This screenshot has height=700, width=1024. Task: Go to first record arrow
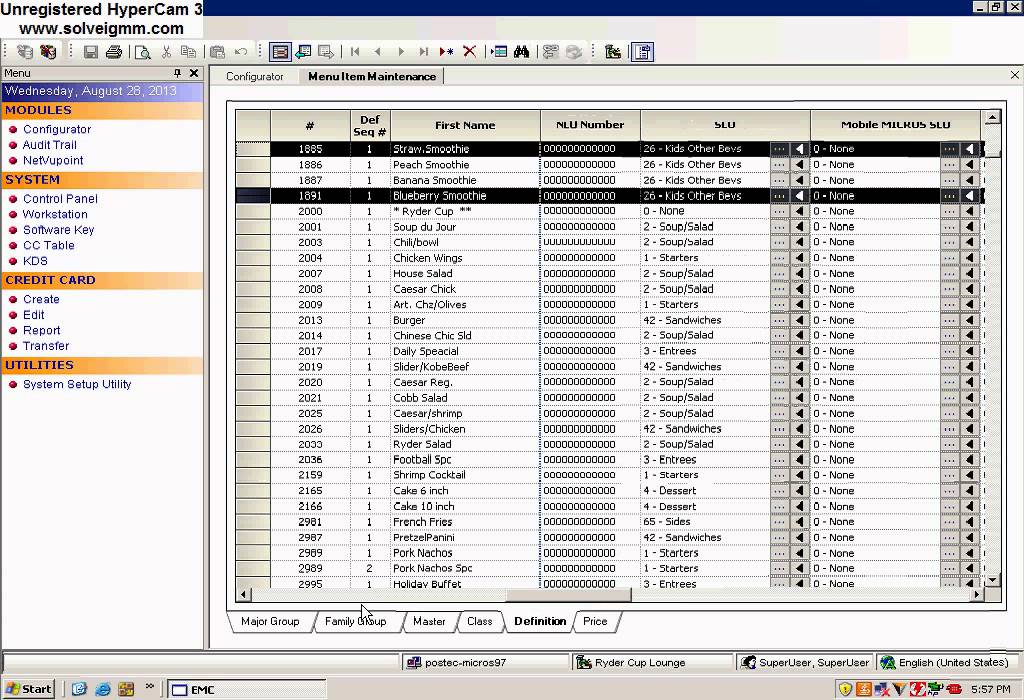(355, 52)
